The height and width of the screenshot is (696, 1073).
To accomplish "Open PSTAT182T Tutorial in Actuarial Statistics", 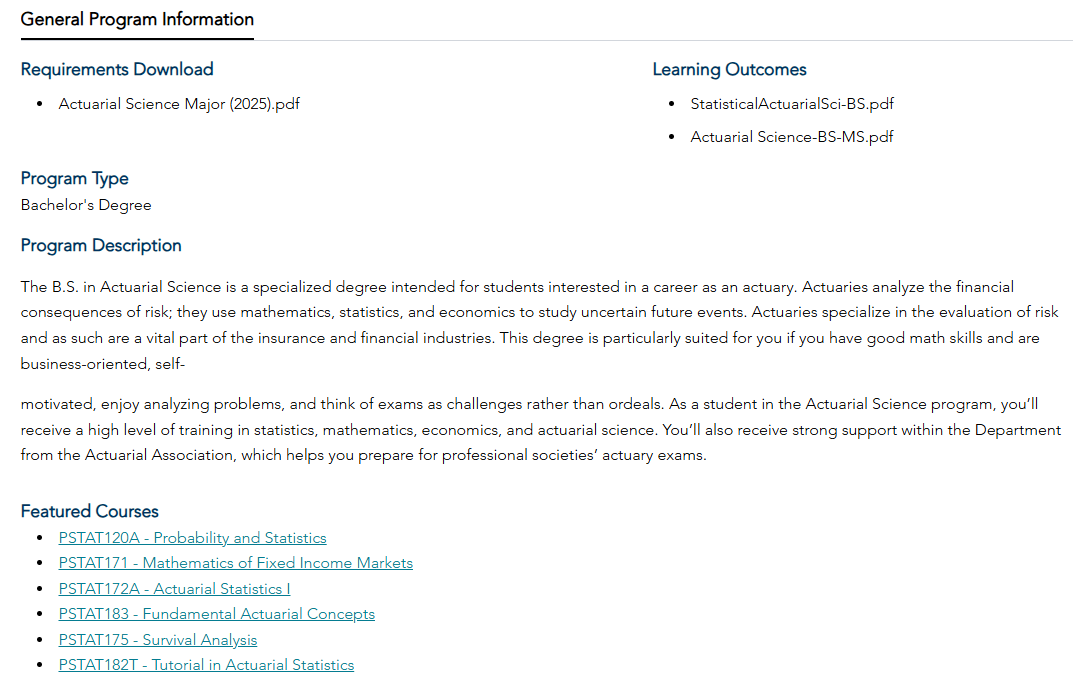I will pos(206,665).
